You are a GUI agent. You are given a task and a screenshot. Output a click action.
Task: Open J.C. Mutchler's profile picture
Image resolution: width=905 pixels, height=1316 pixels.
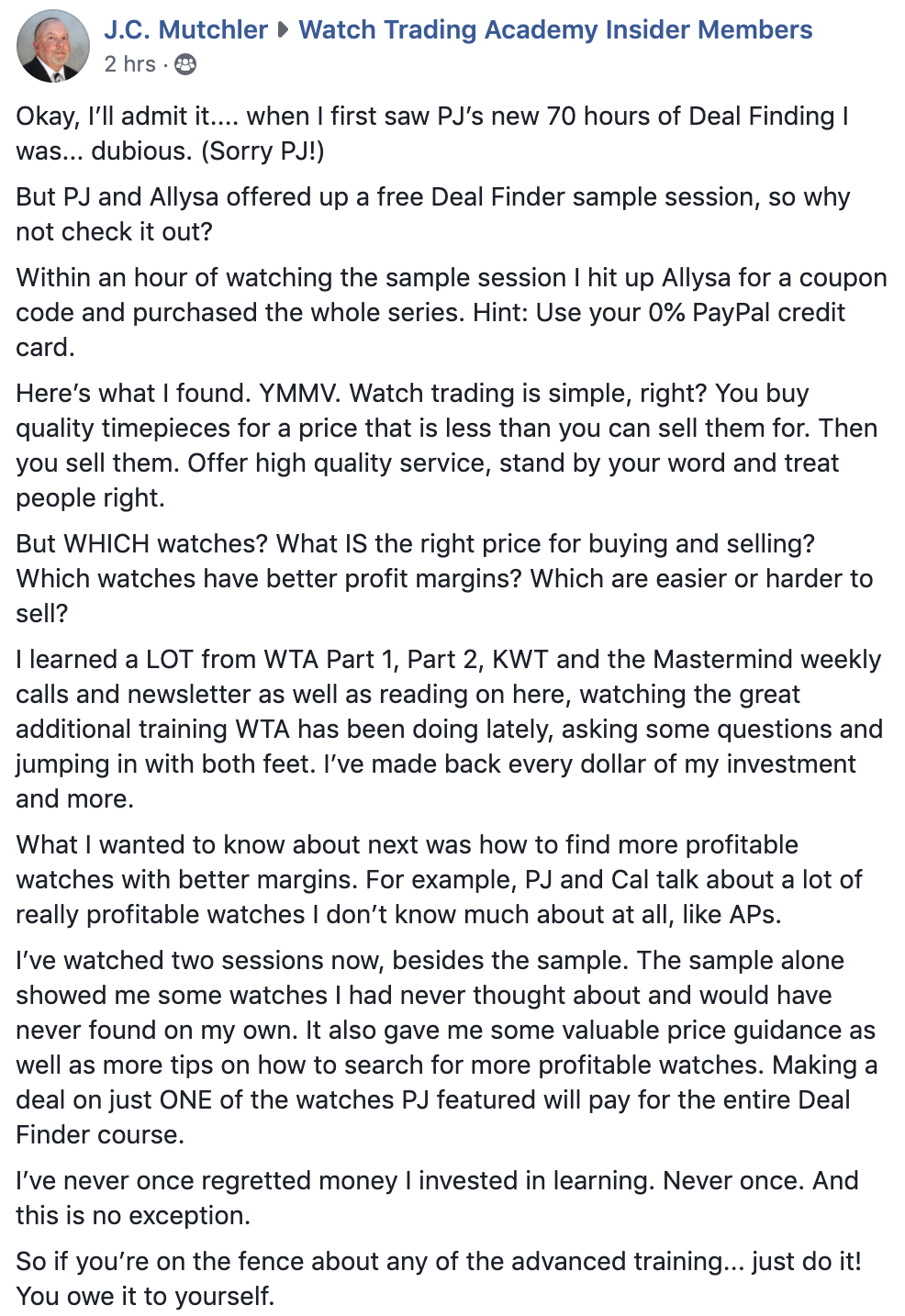tap(53, 46)
